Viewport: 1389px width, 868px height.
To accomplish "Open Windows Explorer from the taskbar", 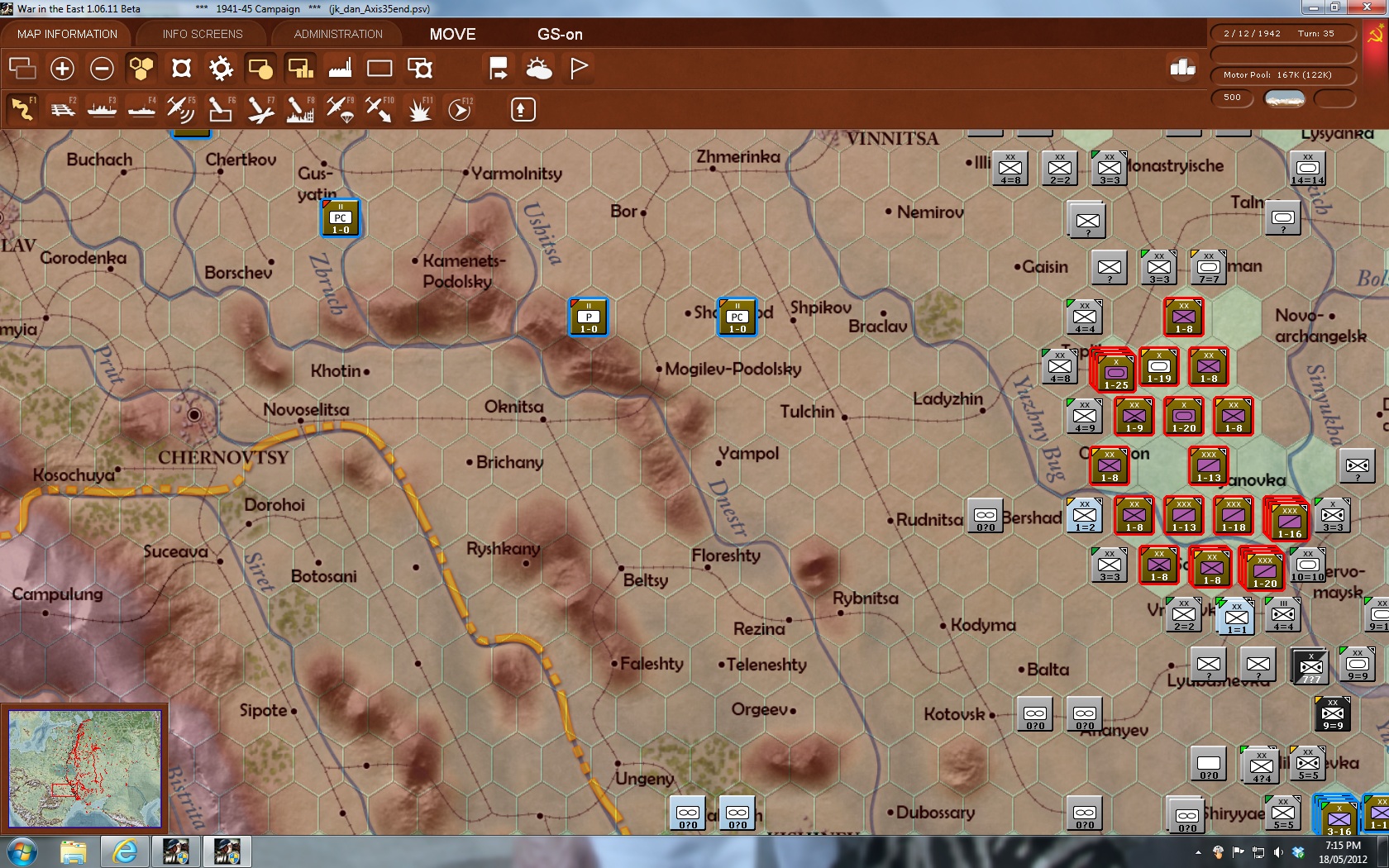I will (73, 851).
